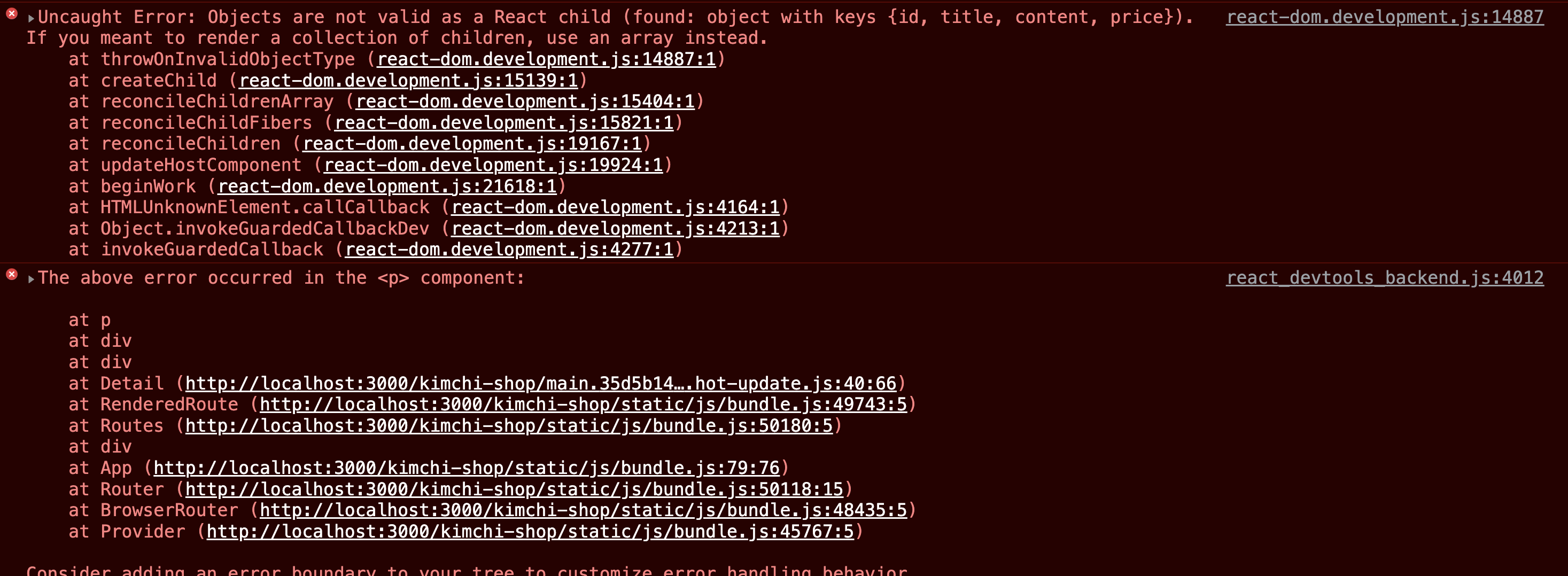
Task: Open createChild stack link react-dom.development.js:15139:1
Action: (408, 80)
